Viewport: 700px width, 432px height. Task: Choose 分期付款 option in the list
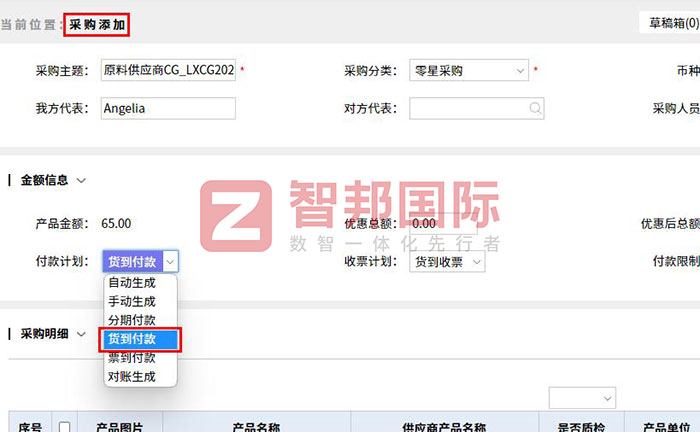coord(132,320)
